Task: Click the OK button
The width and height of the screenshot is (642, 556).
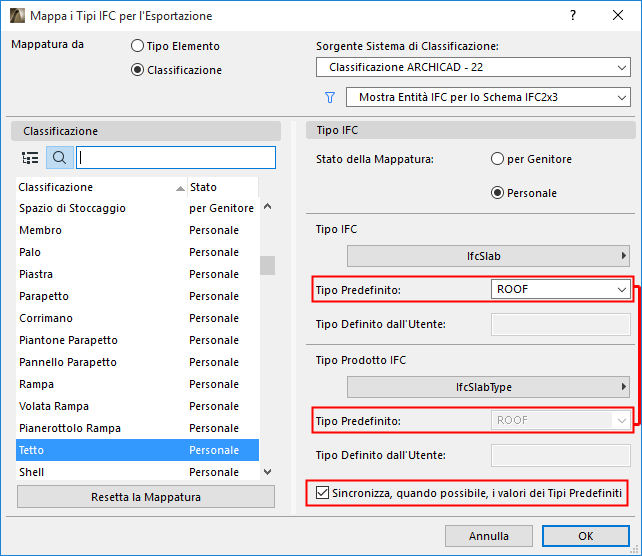Action: click(x=587, y=536)
